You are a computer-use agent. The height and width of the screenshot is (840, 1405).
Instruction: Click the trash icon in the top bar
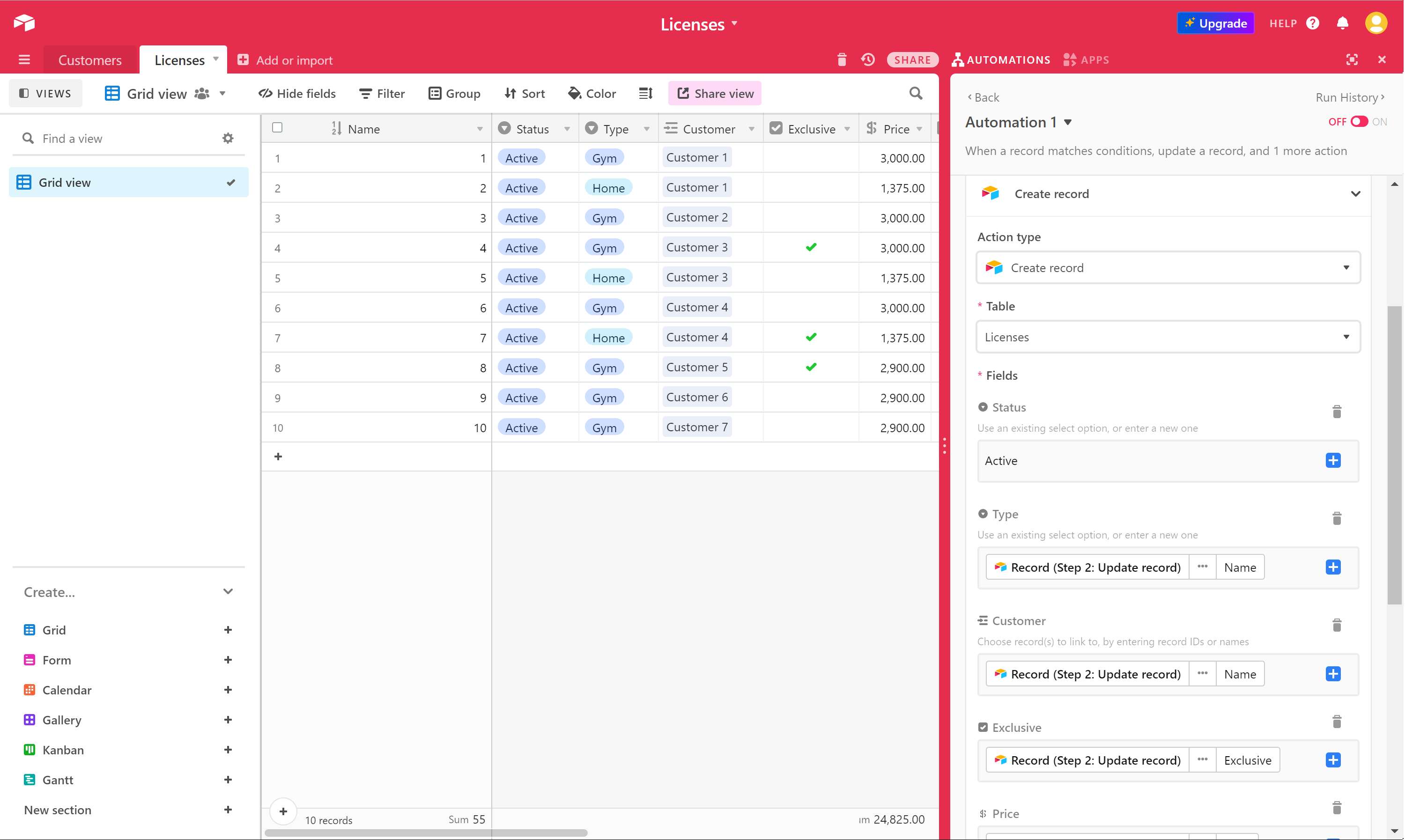[x=842, y=59]
